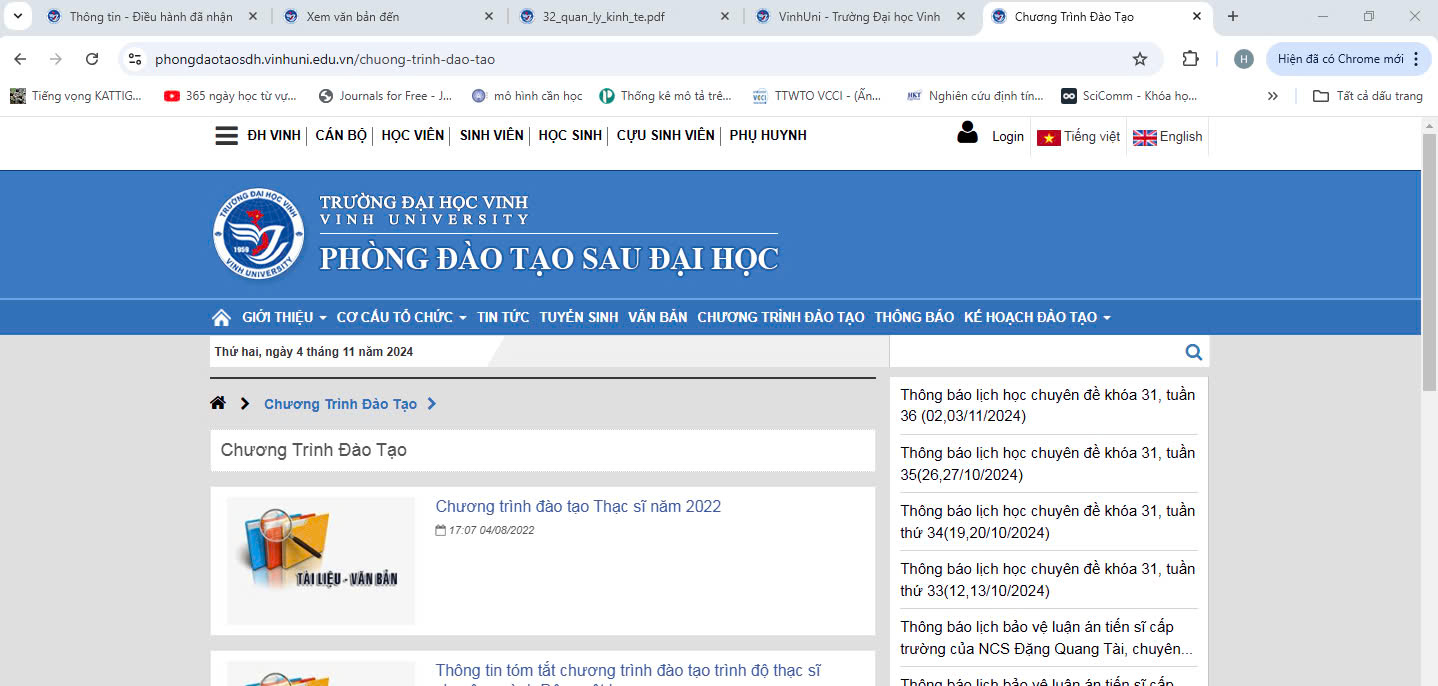The image size is (1438, 686).
Task: Click the Login link
Action: [1008, 137]
